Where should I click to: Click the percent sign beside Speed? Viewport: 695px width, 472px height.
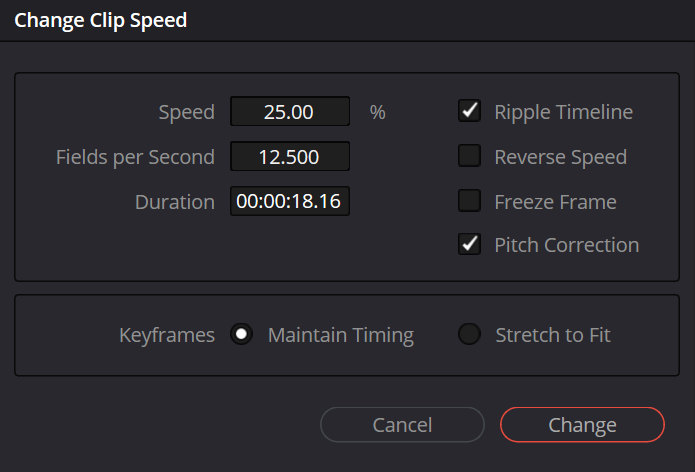[x=377, y=112]
